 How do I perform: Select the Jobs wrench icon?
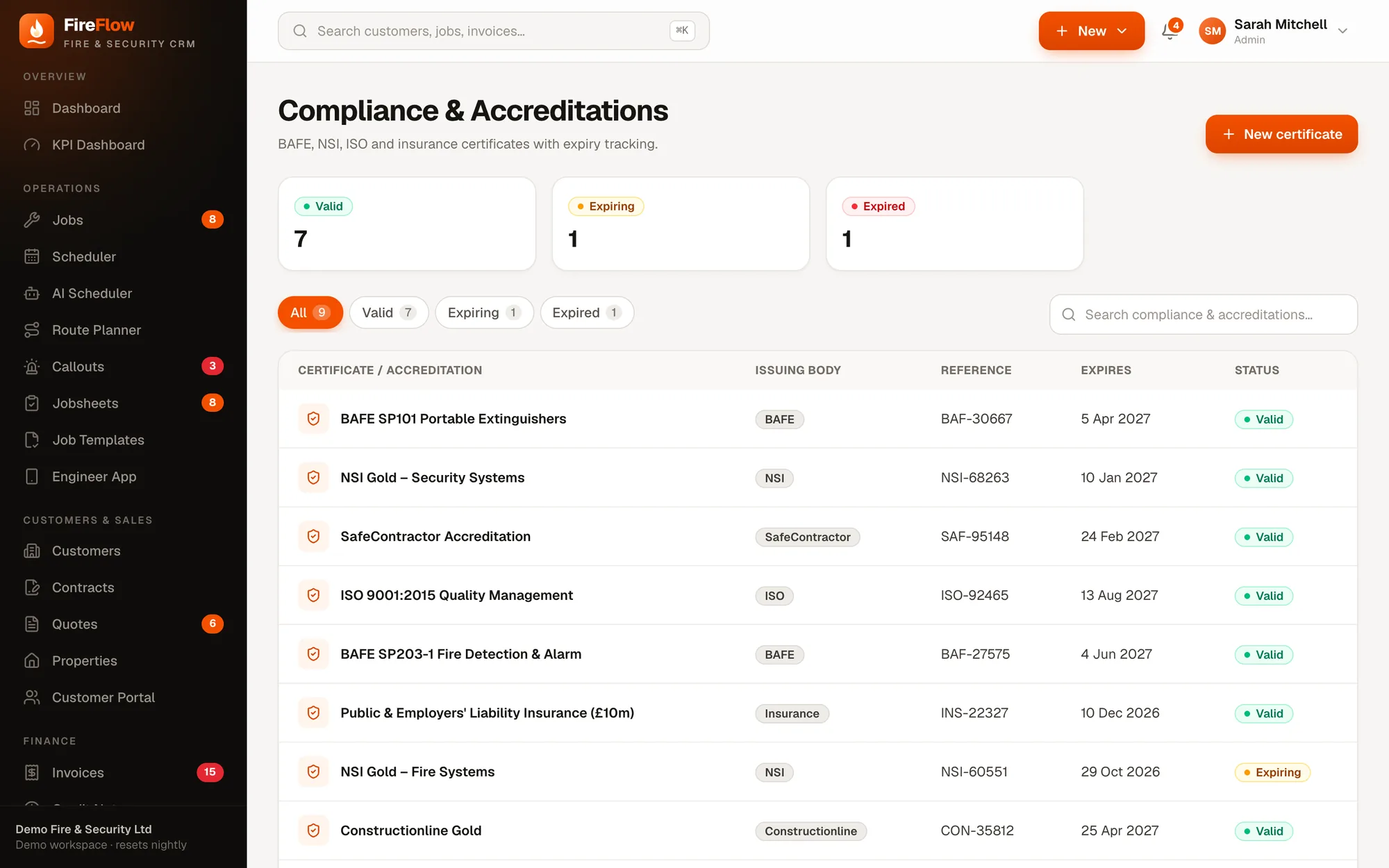(x=32, y=220)
